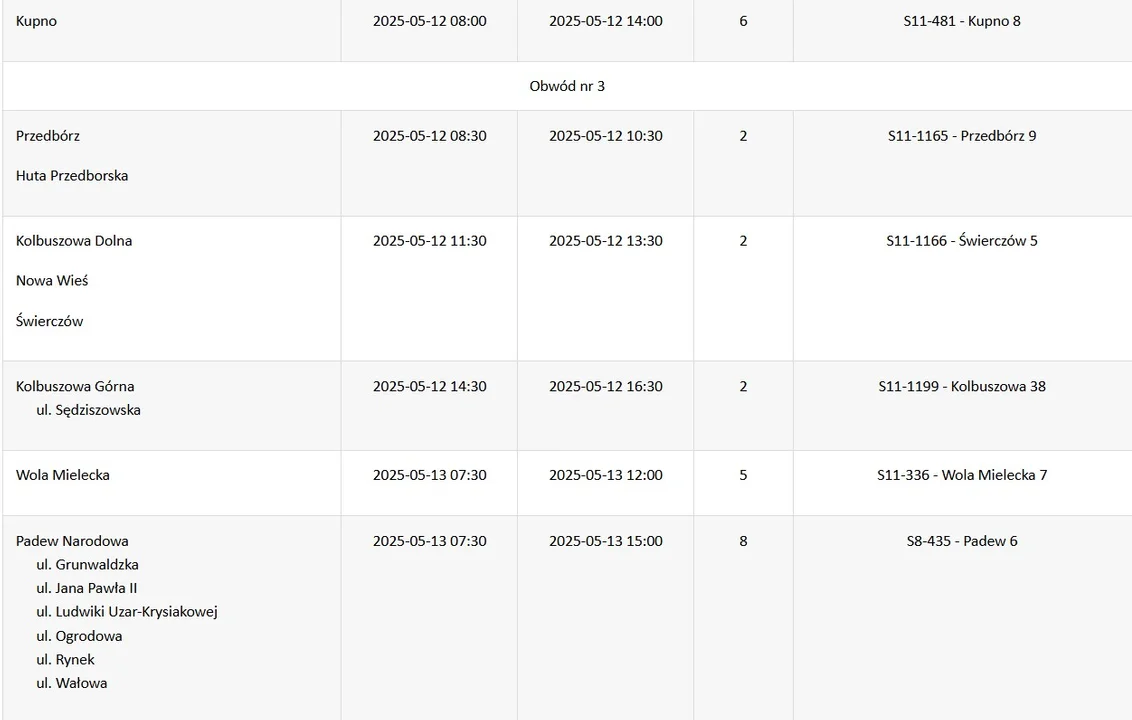Click the Nowa Wieś entry
Image resolution: width=1132 pixels, height=720 pixels.
tap(52, 280)
